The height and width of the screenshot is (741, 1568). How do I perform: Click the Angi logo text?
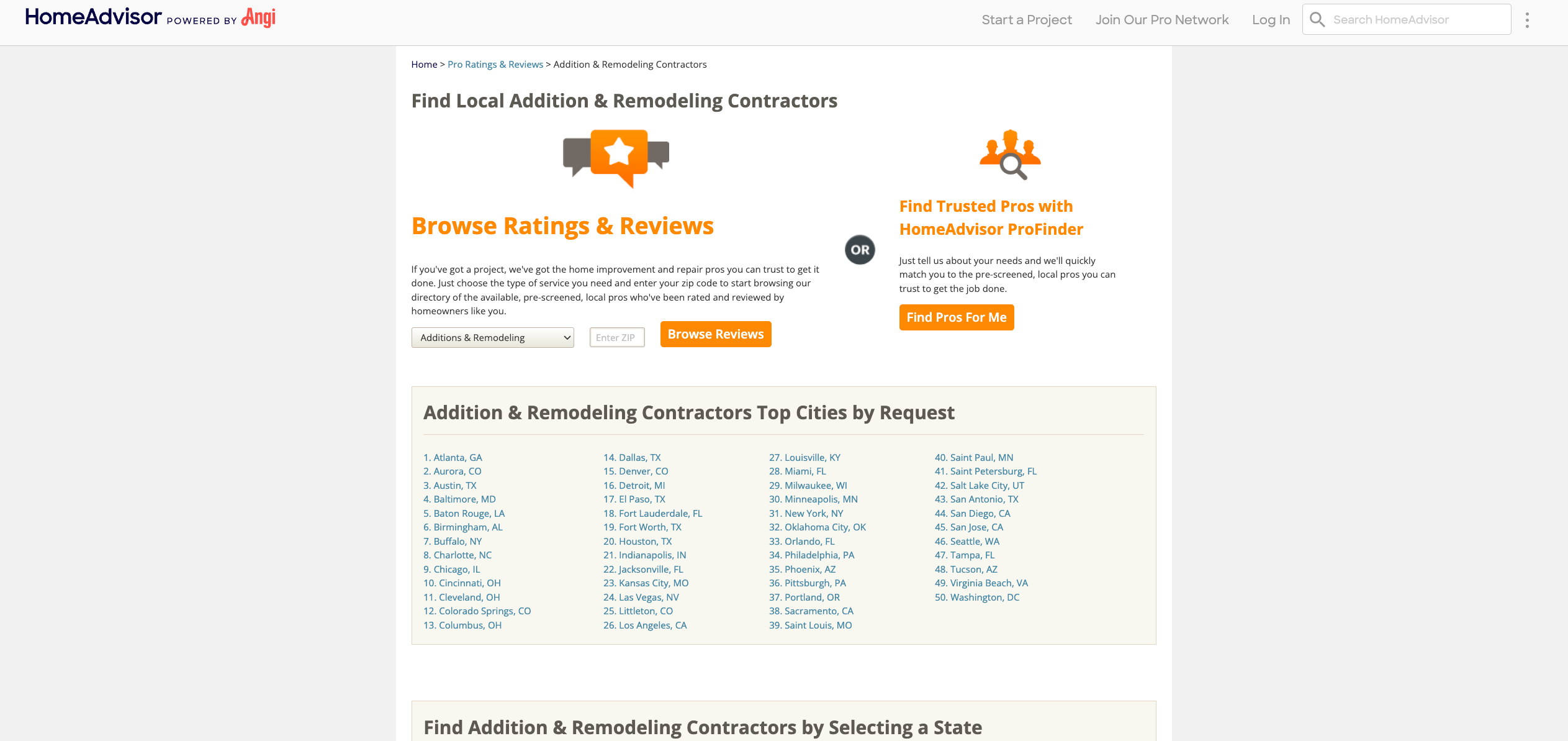coord(258,18)
